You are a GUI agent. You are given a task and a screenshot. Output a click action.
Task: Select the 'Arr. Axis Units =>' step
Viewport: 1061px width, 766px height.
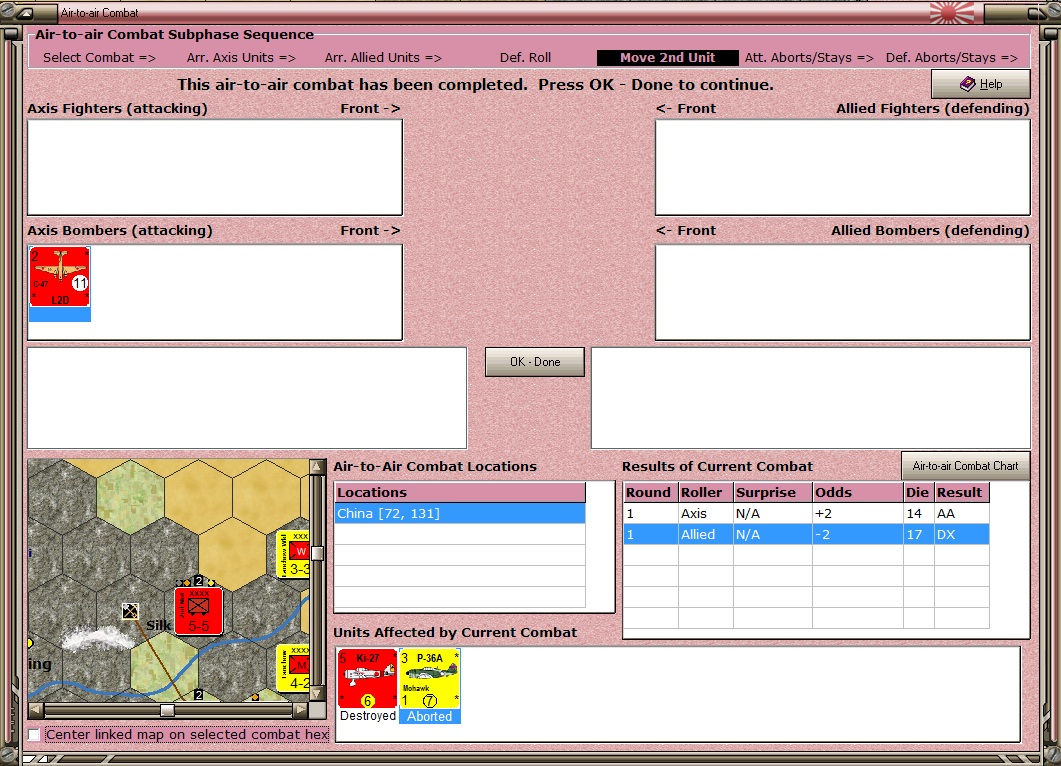[242, 58]
